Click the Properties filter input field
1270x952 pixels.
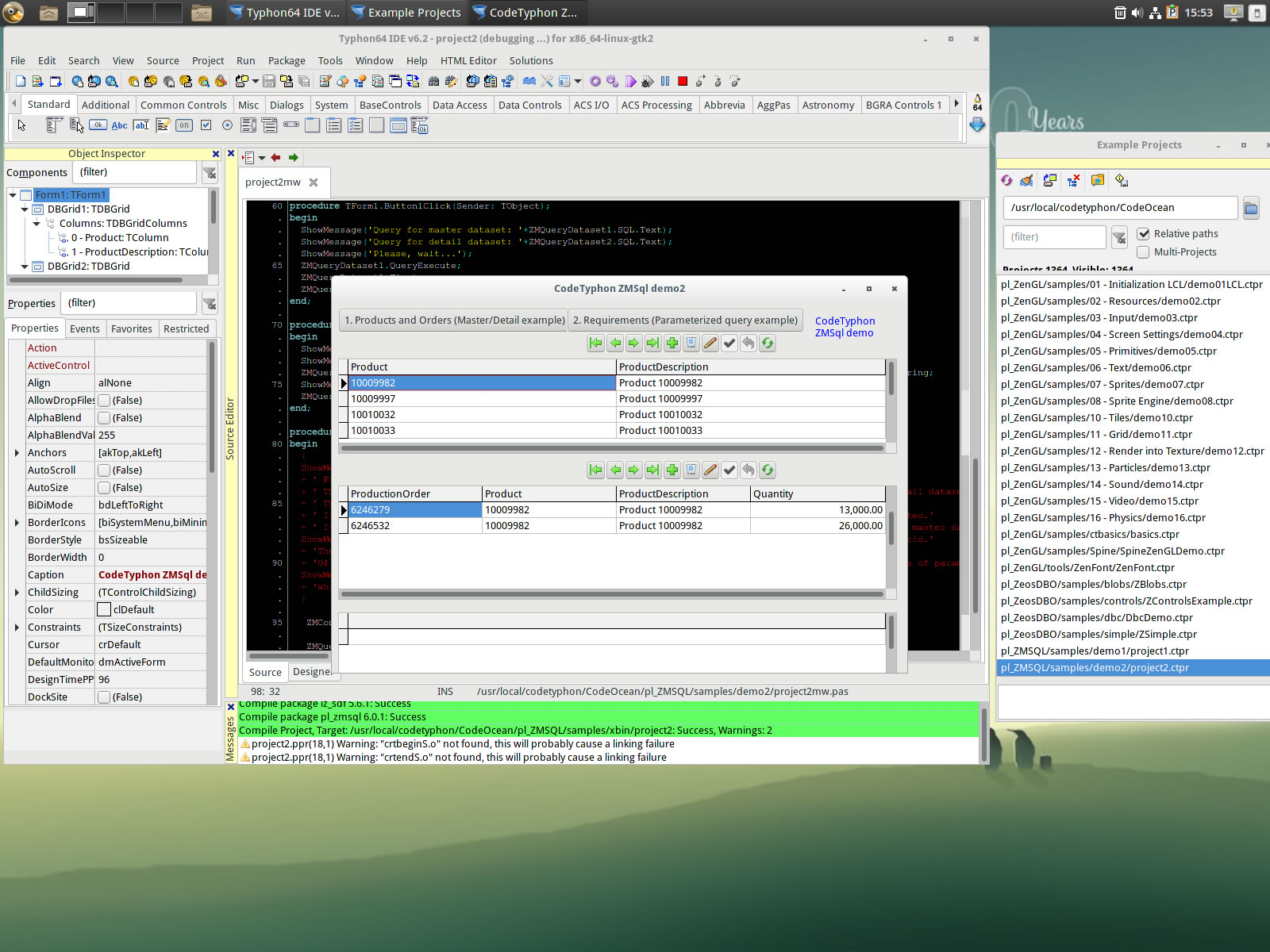pos(129,303)
